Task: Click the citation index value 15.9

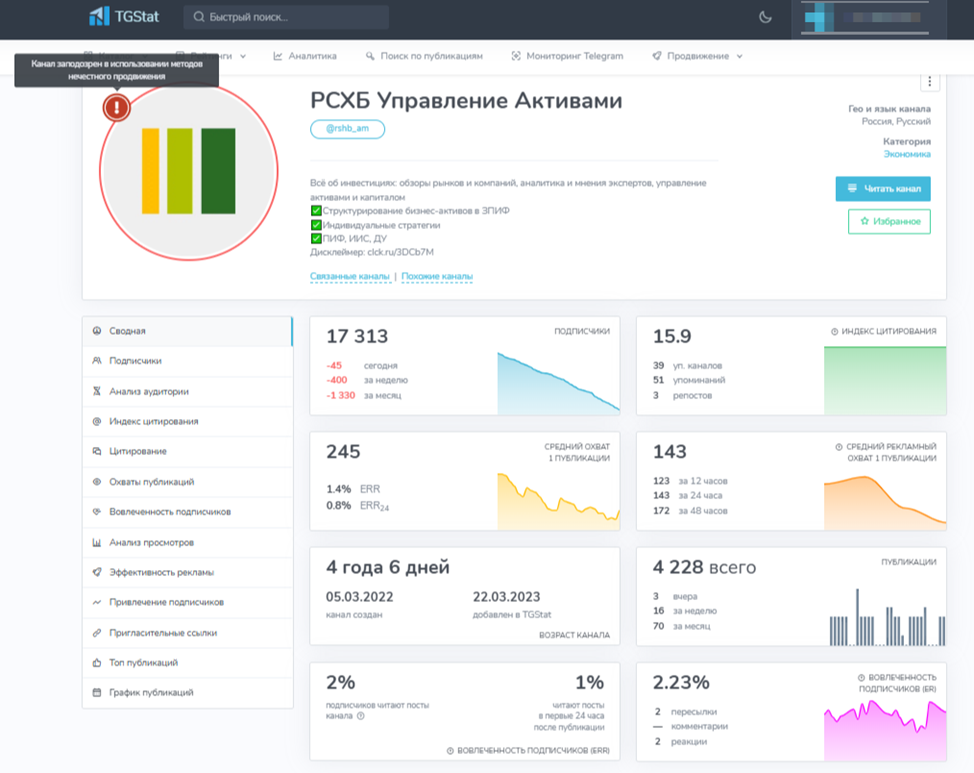Action: coord(671,336)
